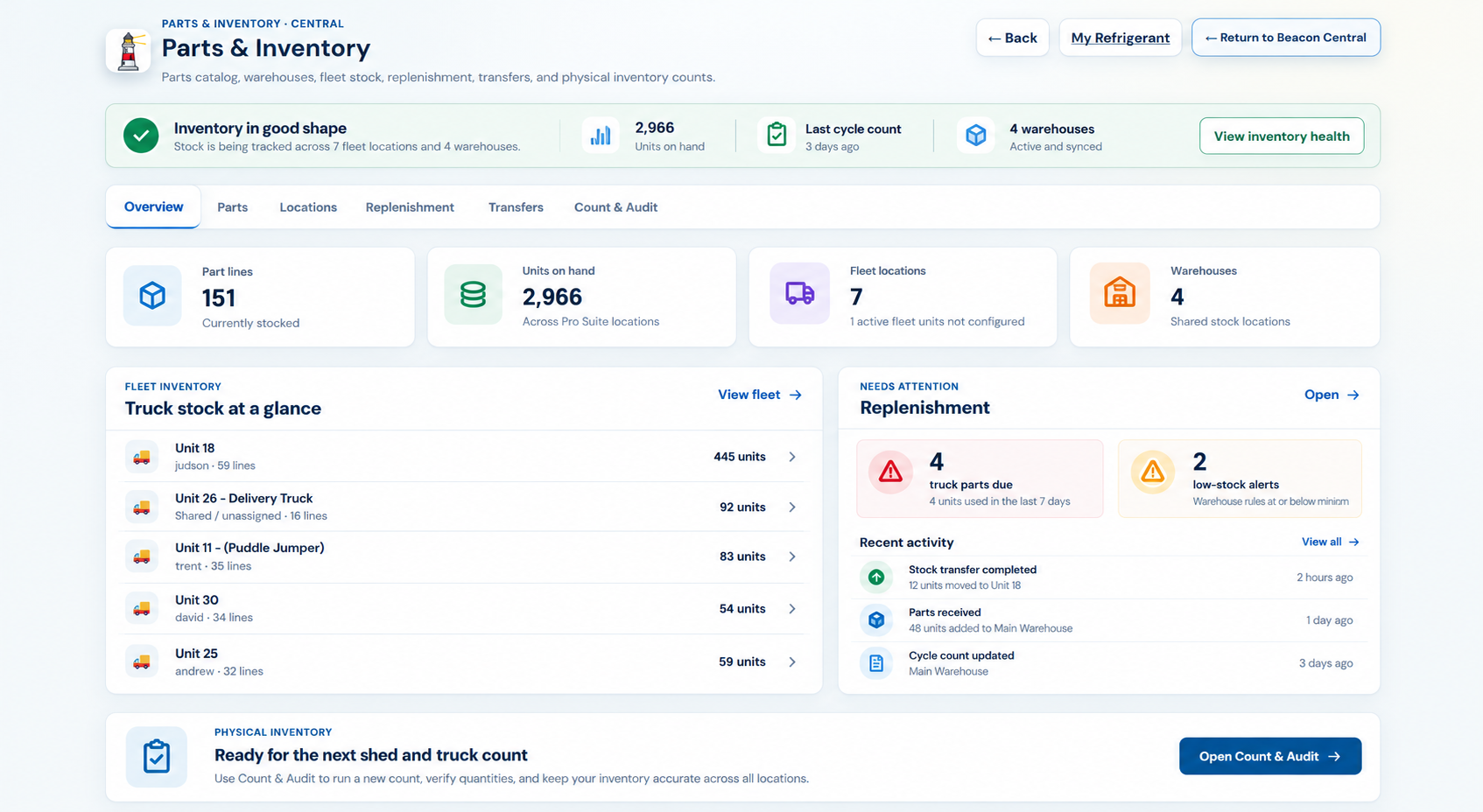
Task: Click 'Unit 11 - (Puddle Jumper)' text
Action: 250,548
